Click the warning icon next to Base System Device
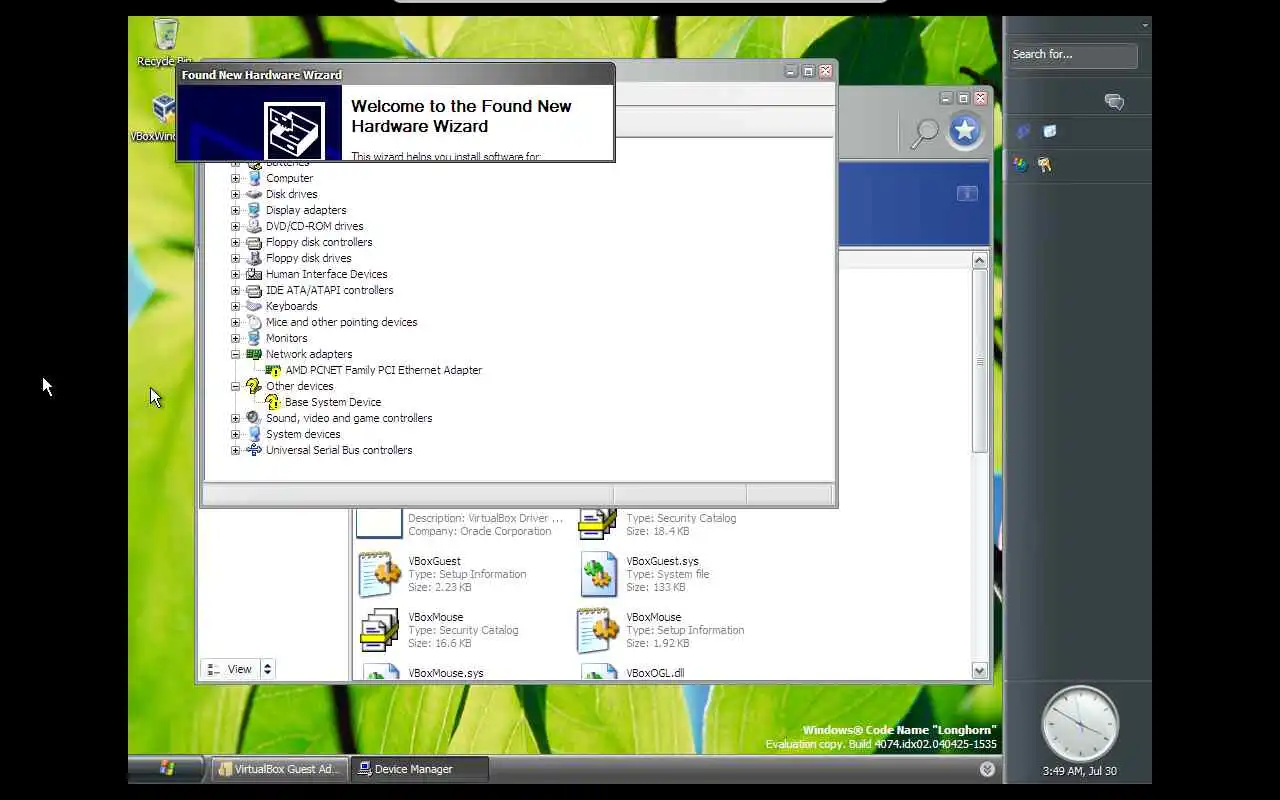Screen dimensions: 1280x800 click(x=273, y=402)
